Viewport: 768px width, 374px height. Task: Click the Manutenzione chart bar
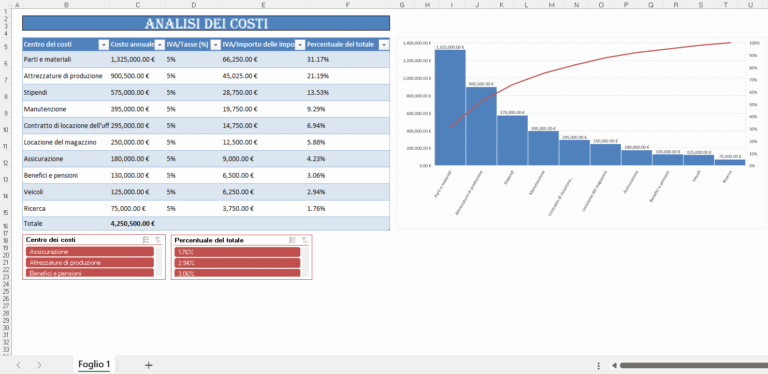pyautogui.click(x=543, y=148)
